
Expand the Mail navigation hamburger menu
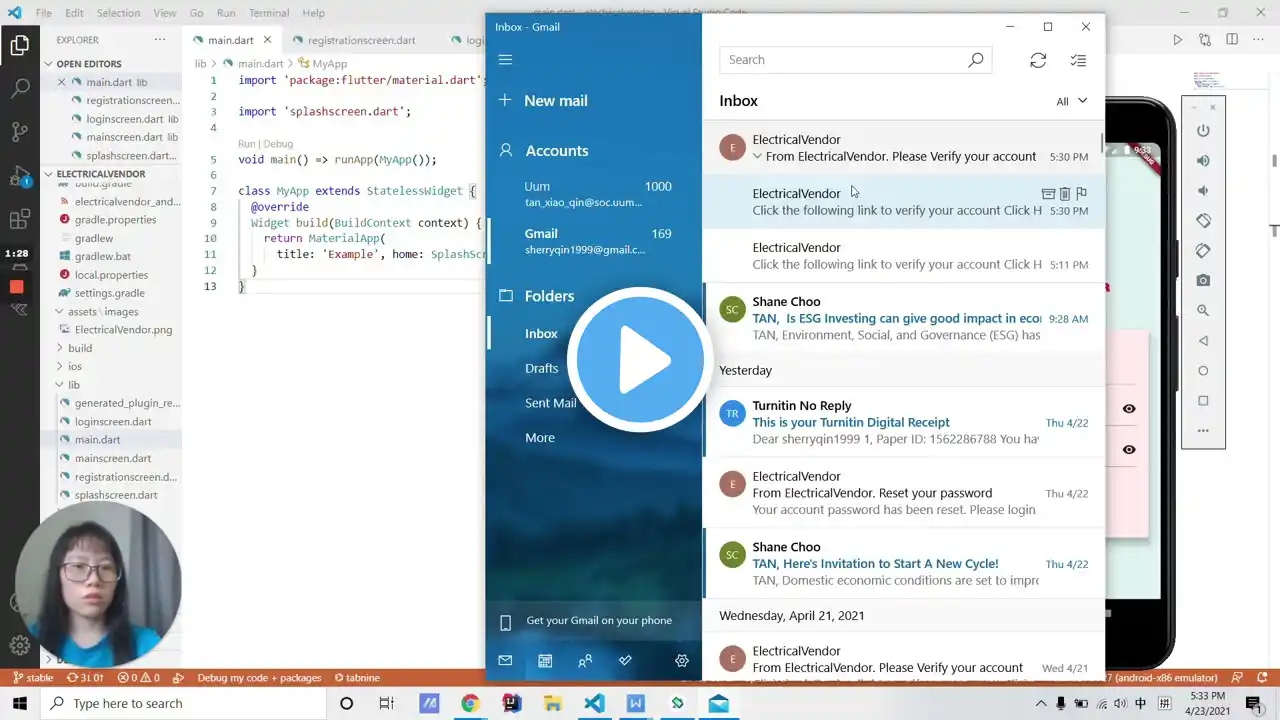505,60
